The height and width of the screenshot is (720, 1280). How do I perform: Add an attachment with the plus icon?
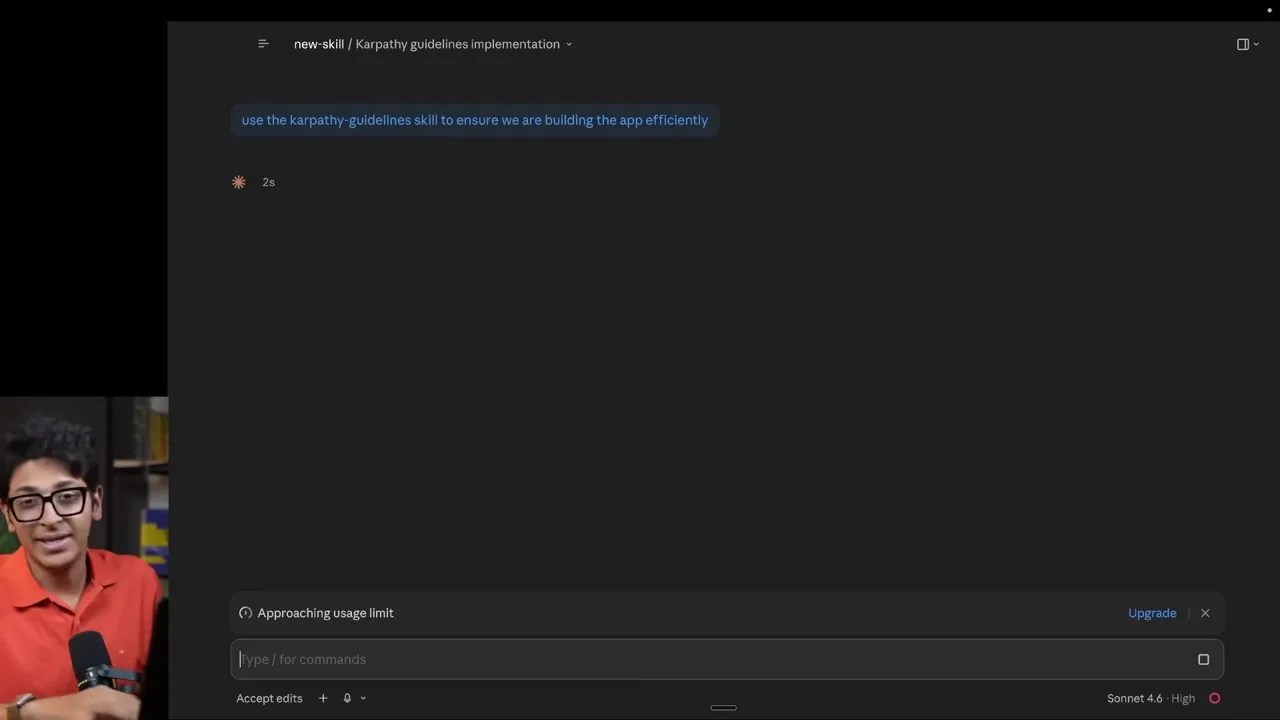(x=323, y=698)
